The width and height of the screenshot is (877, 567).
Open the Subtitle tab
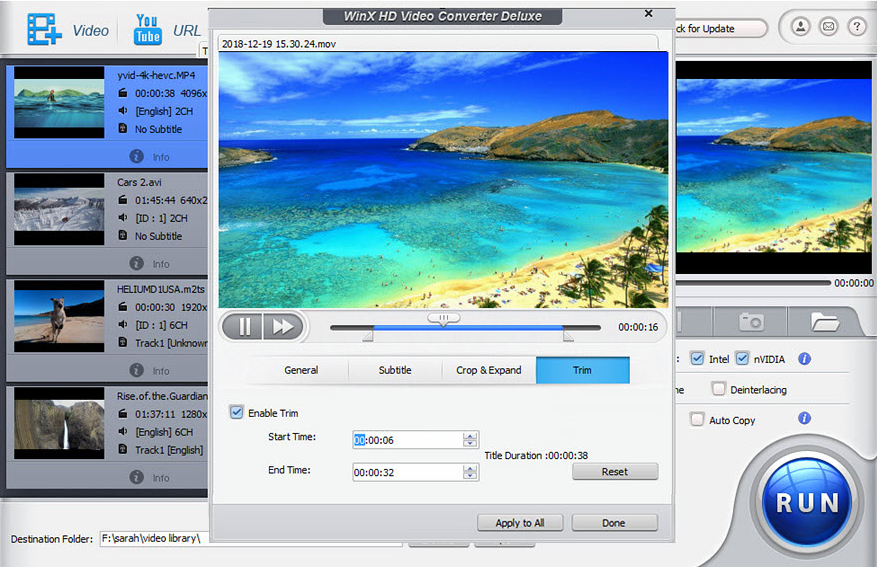tap(395, 370)
